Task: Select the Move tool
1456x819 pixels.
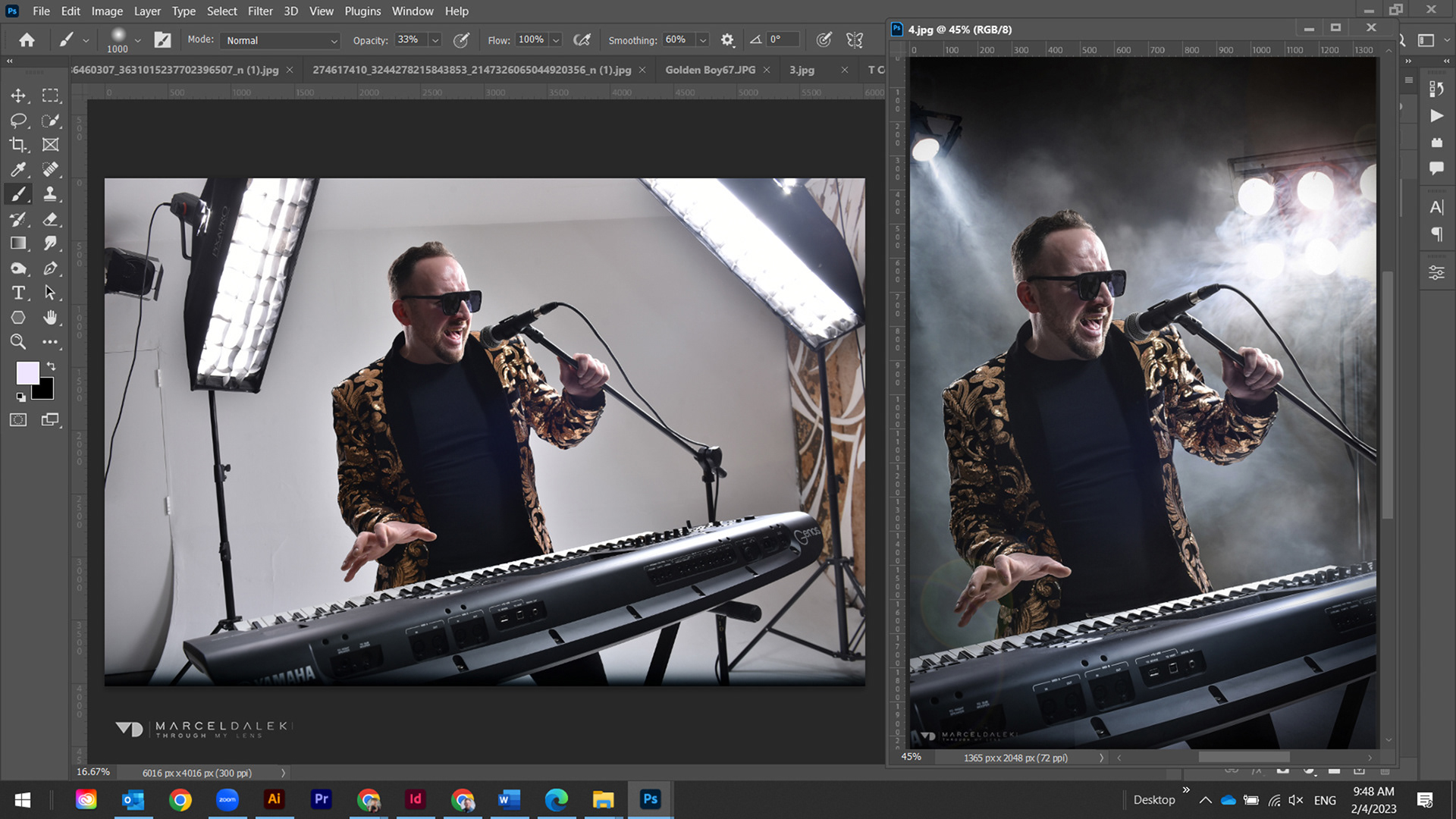Action: (18, 96)
